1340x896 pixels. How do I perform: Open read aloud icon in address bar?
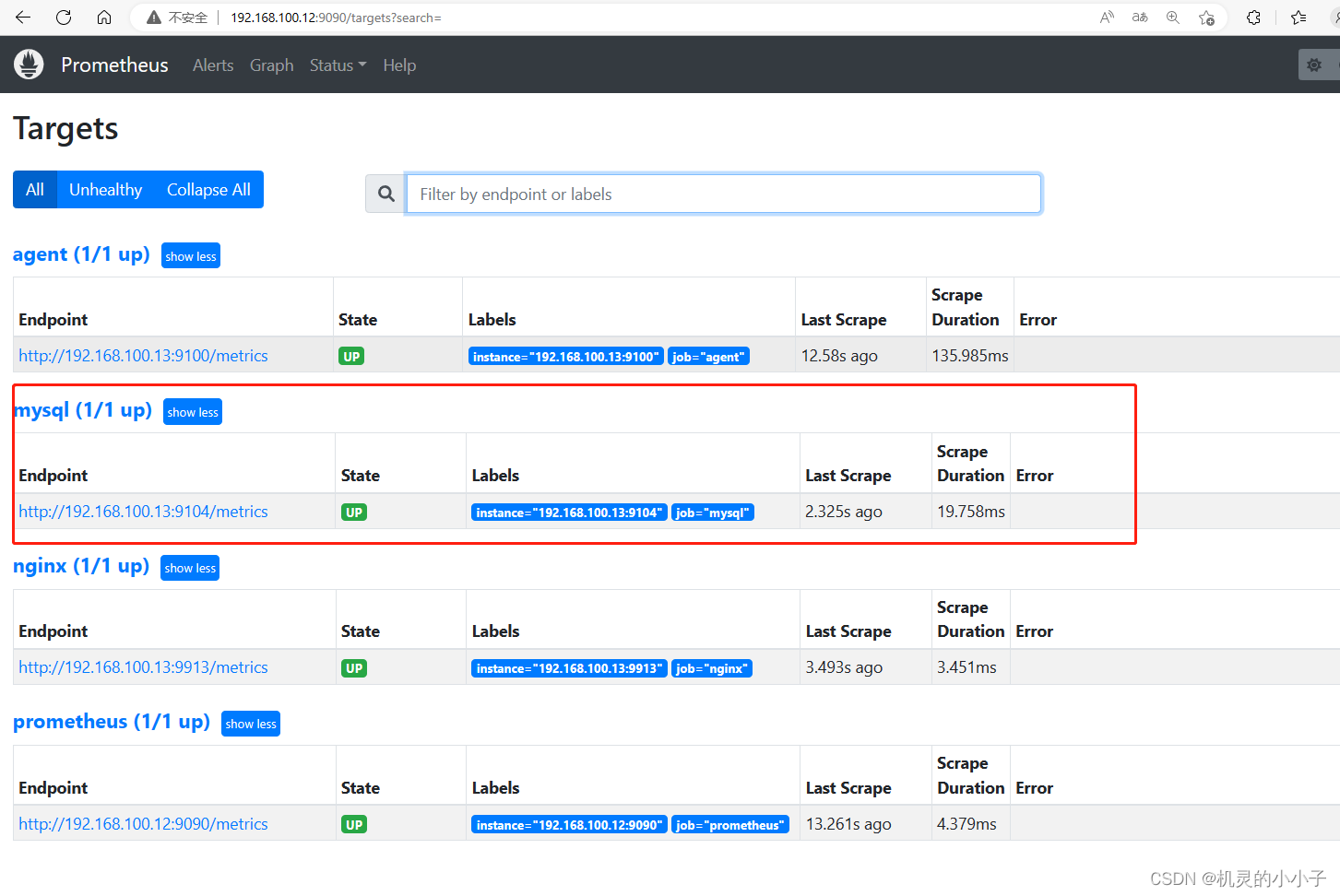pos(1107,18)
